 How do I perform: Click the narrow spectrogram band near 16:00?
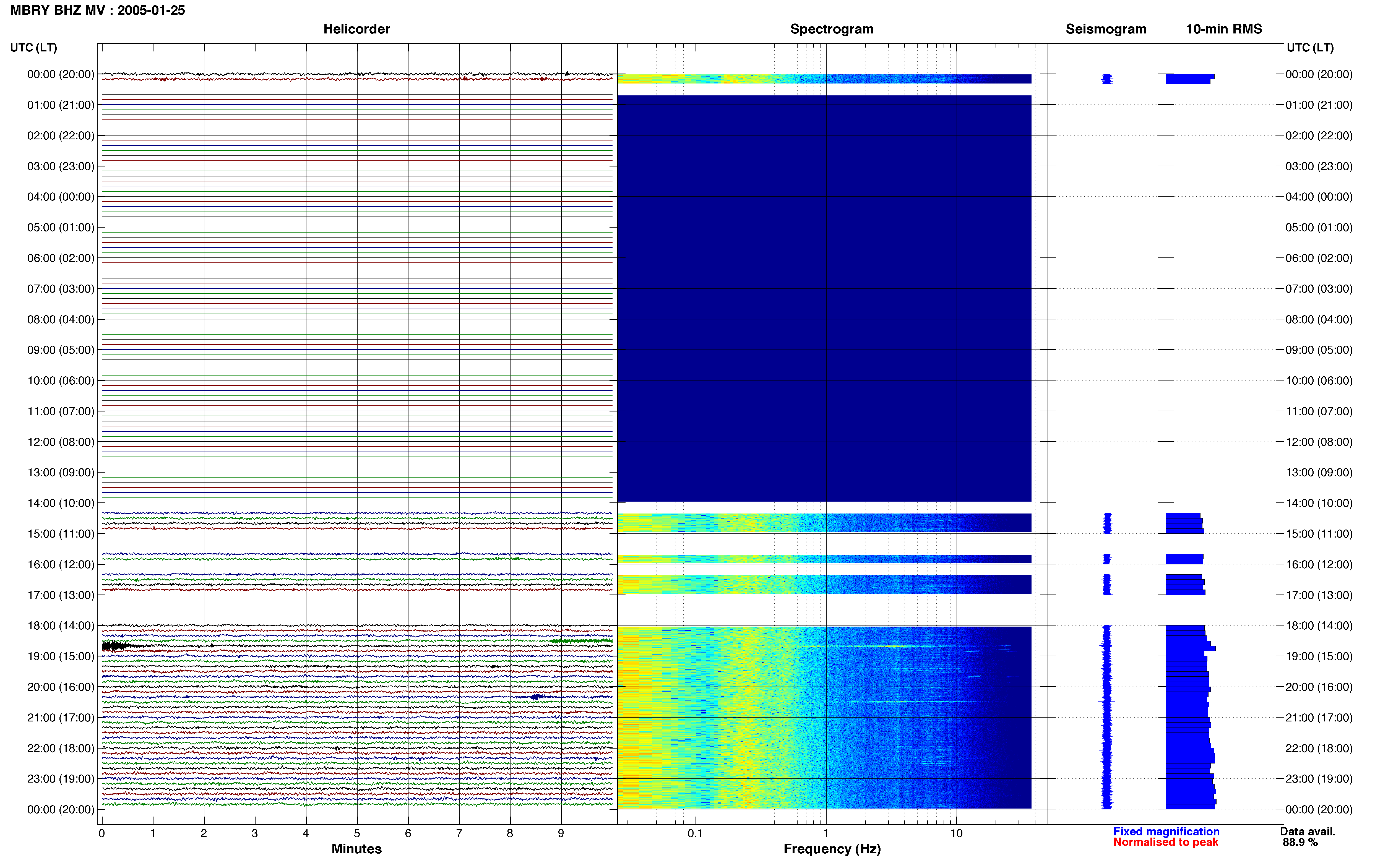824,559
